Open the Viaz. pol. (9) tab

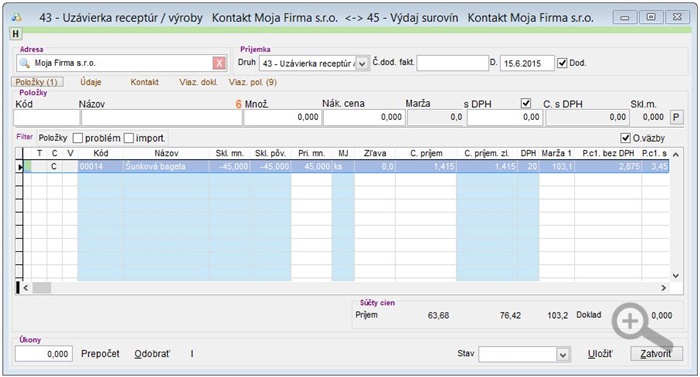click(253, 82)
